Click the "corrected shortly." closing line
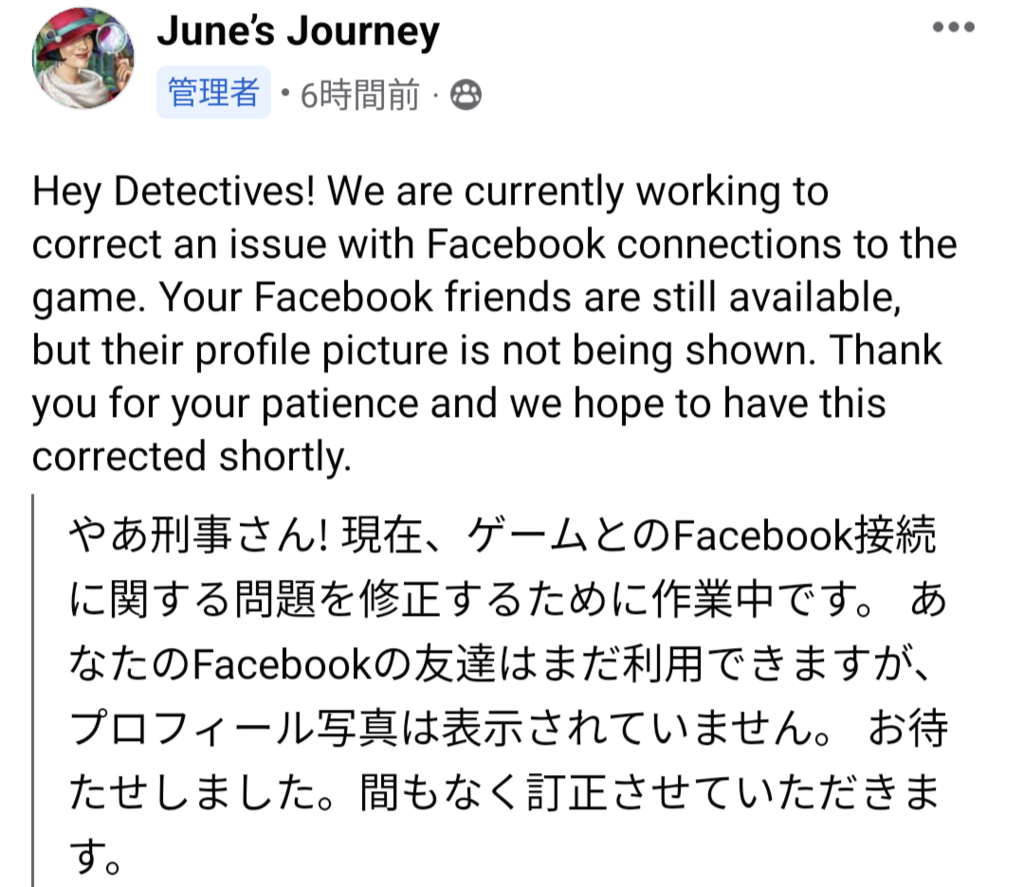Image resolution: width=1024 pixels, height=887 pixels. [x=191, y=456]
